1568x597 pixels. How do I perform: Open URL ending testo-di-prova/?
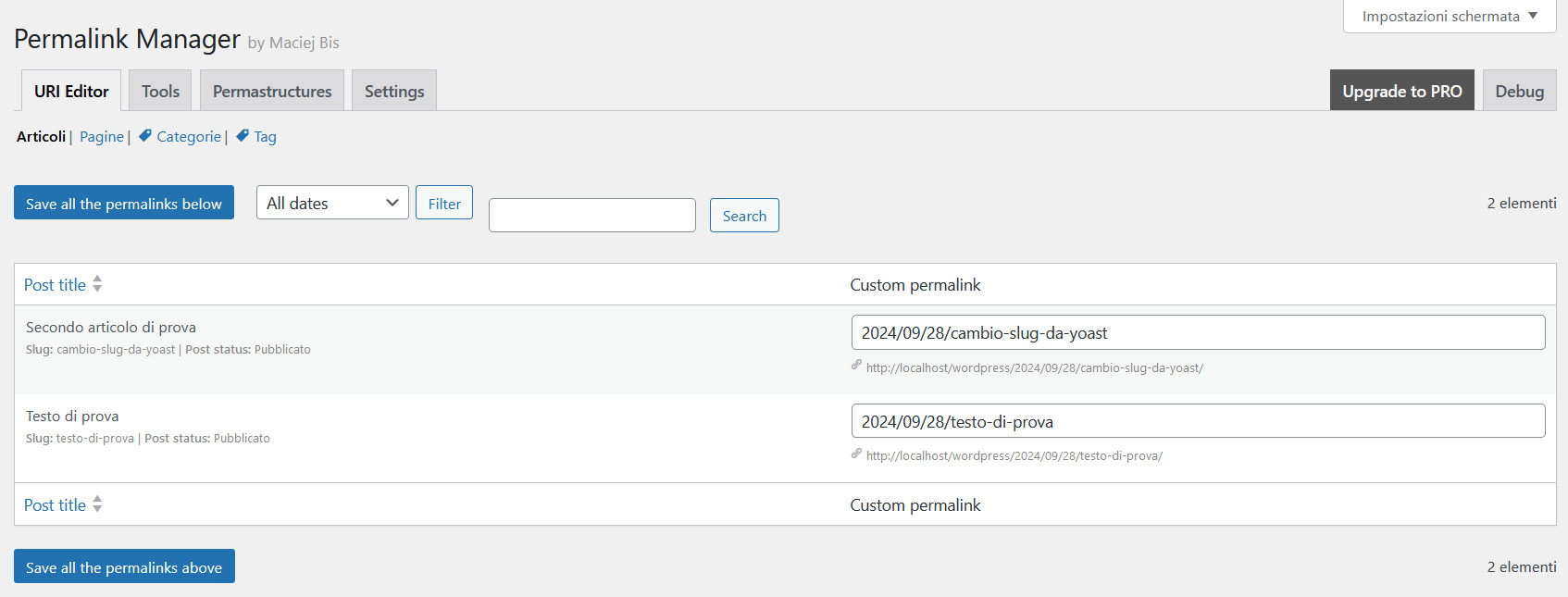point(1014,455)
